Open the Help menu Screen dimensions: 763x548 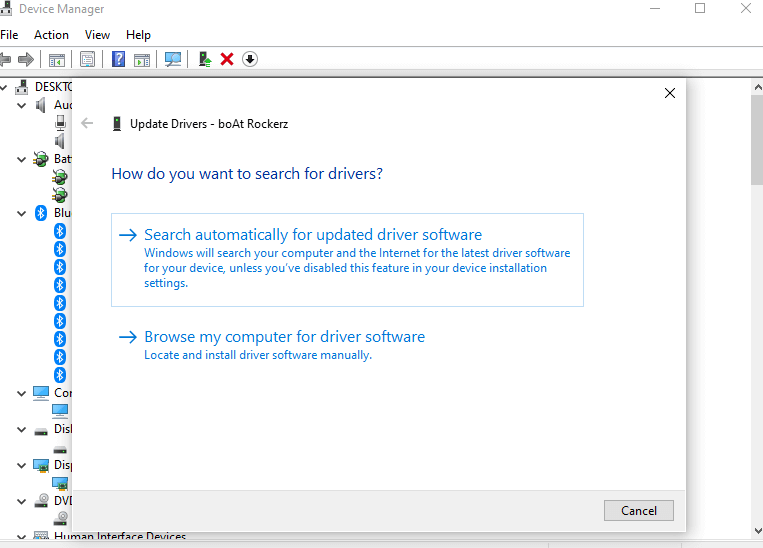point(138,35)
